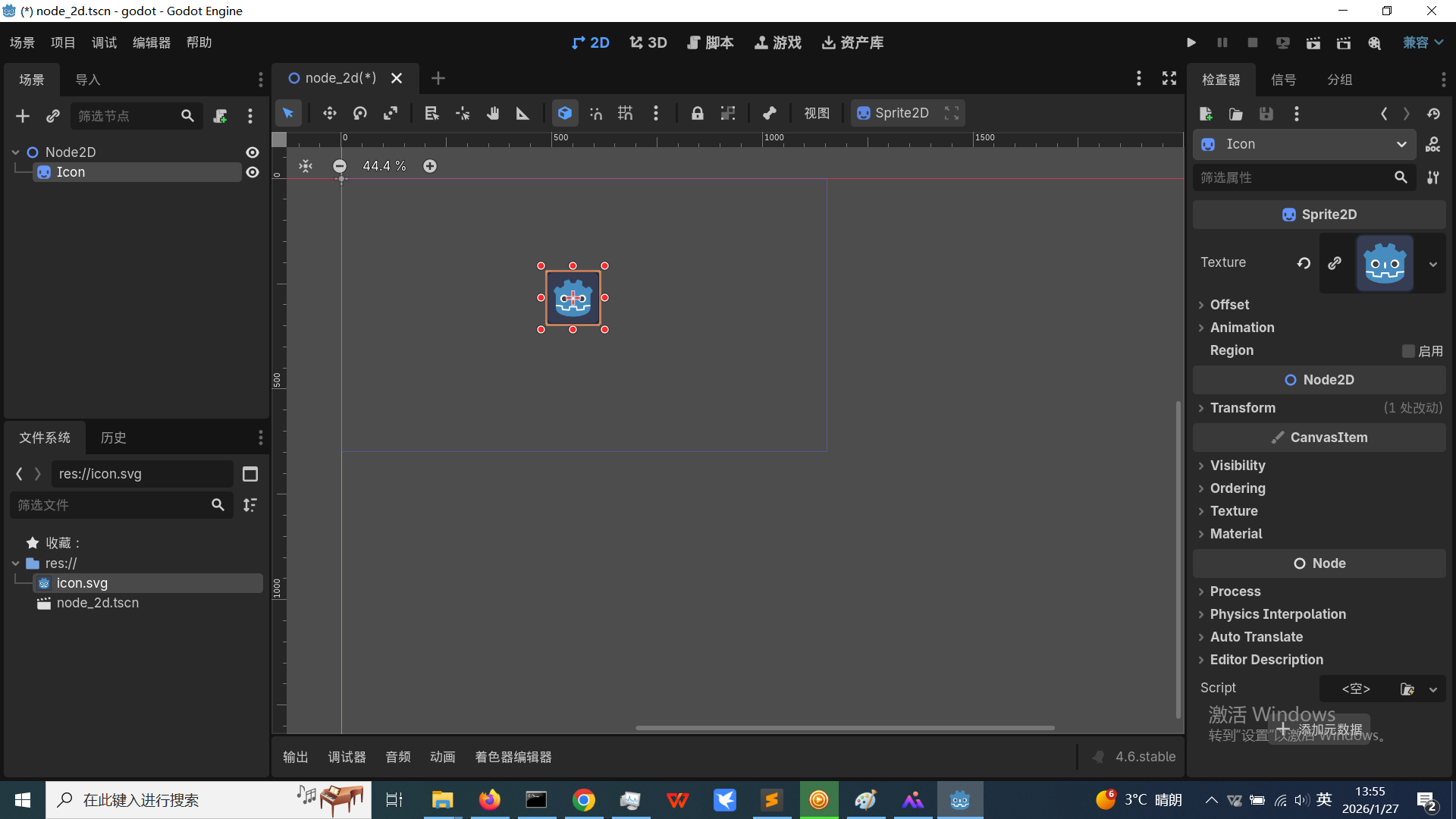Viewport: 1456px width, 819px height.
Task: Select the Move mode tool
Action: 329,114
